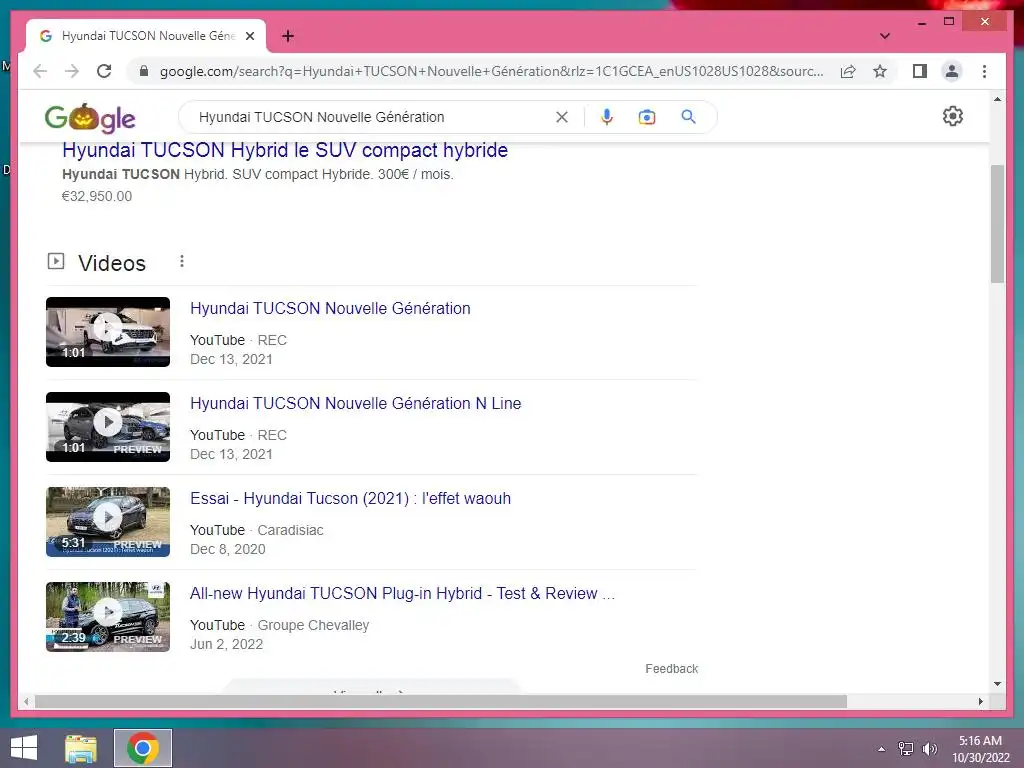Click the Chrome taskbar icon

(x=143, y=748)
